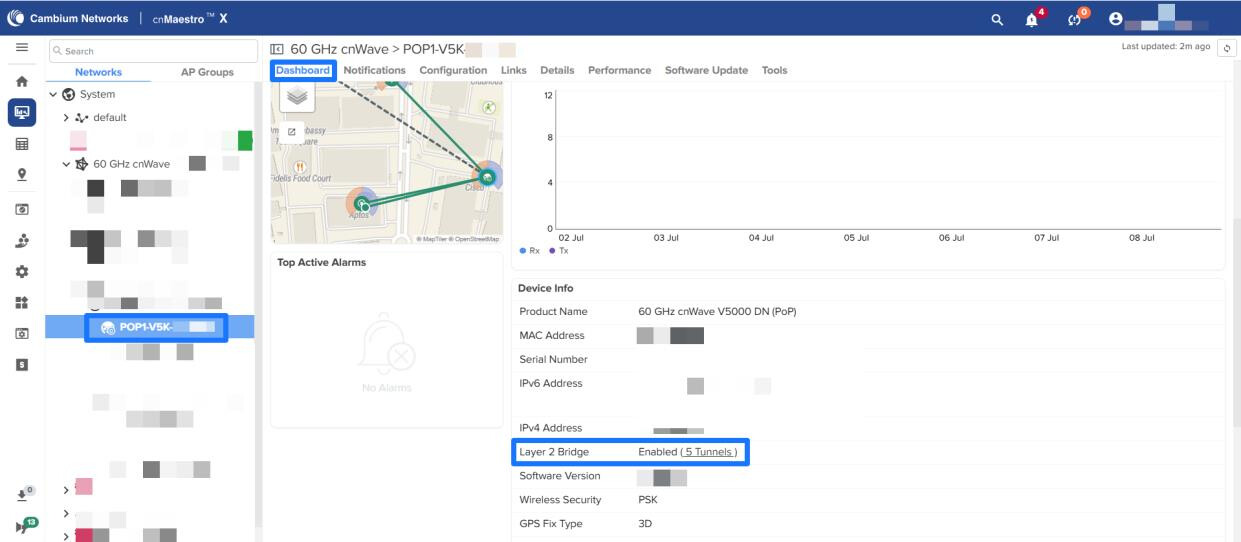1241x542 pixels.
Task: Toggle the Tx series in chart legend
Action: [x=553, y=251]
